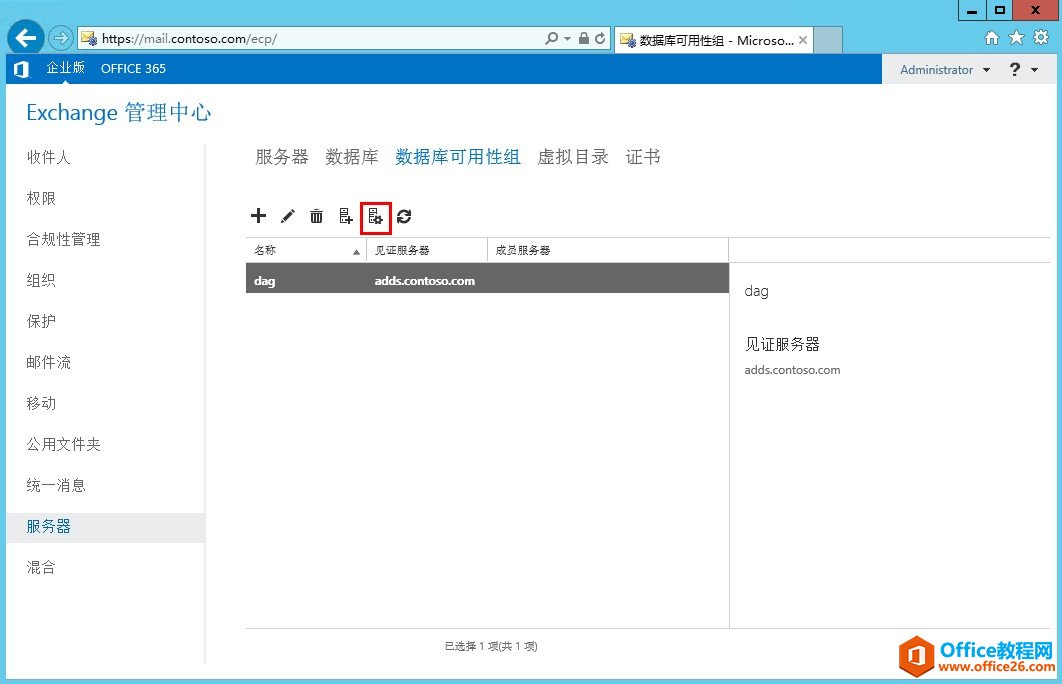Viewport: 1062px width, 684px height.
Task: Switch to the 证书 tab
Action: click(x=642, y=156)
